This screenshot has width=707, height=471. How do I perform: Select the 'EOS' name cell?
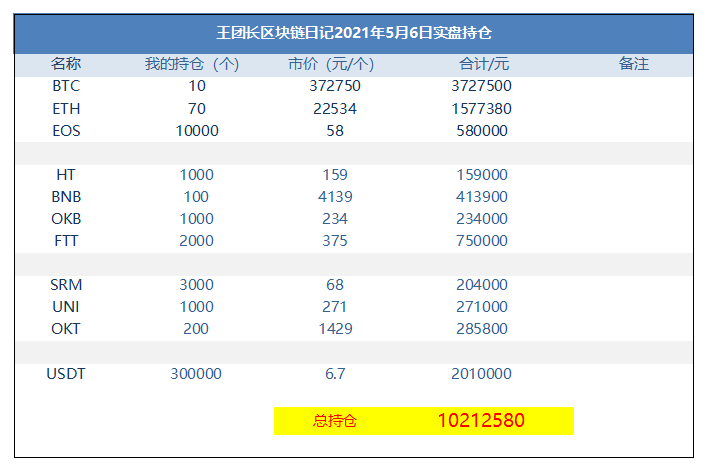coord(66,131)
